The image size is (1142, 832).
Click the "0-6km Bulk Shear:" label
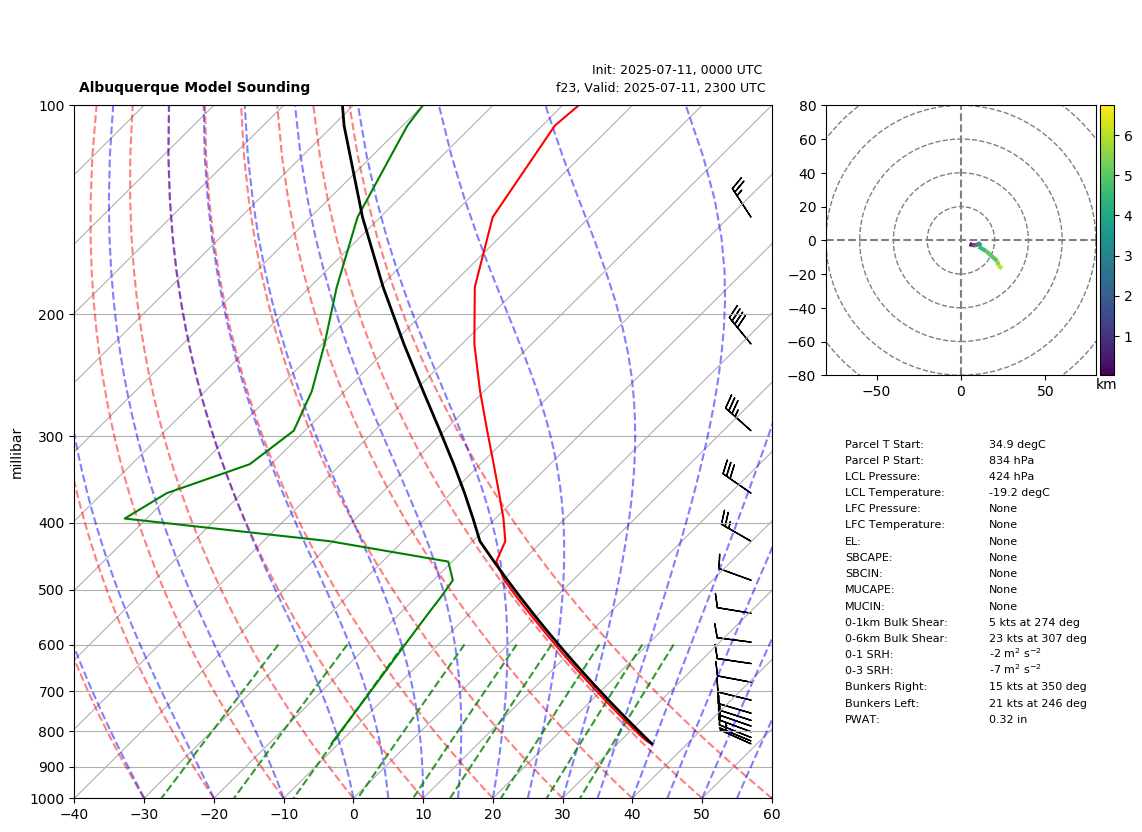(896, 639)
